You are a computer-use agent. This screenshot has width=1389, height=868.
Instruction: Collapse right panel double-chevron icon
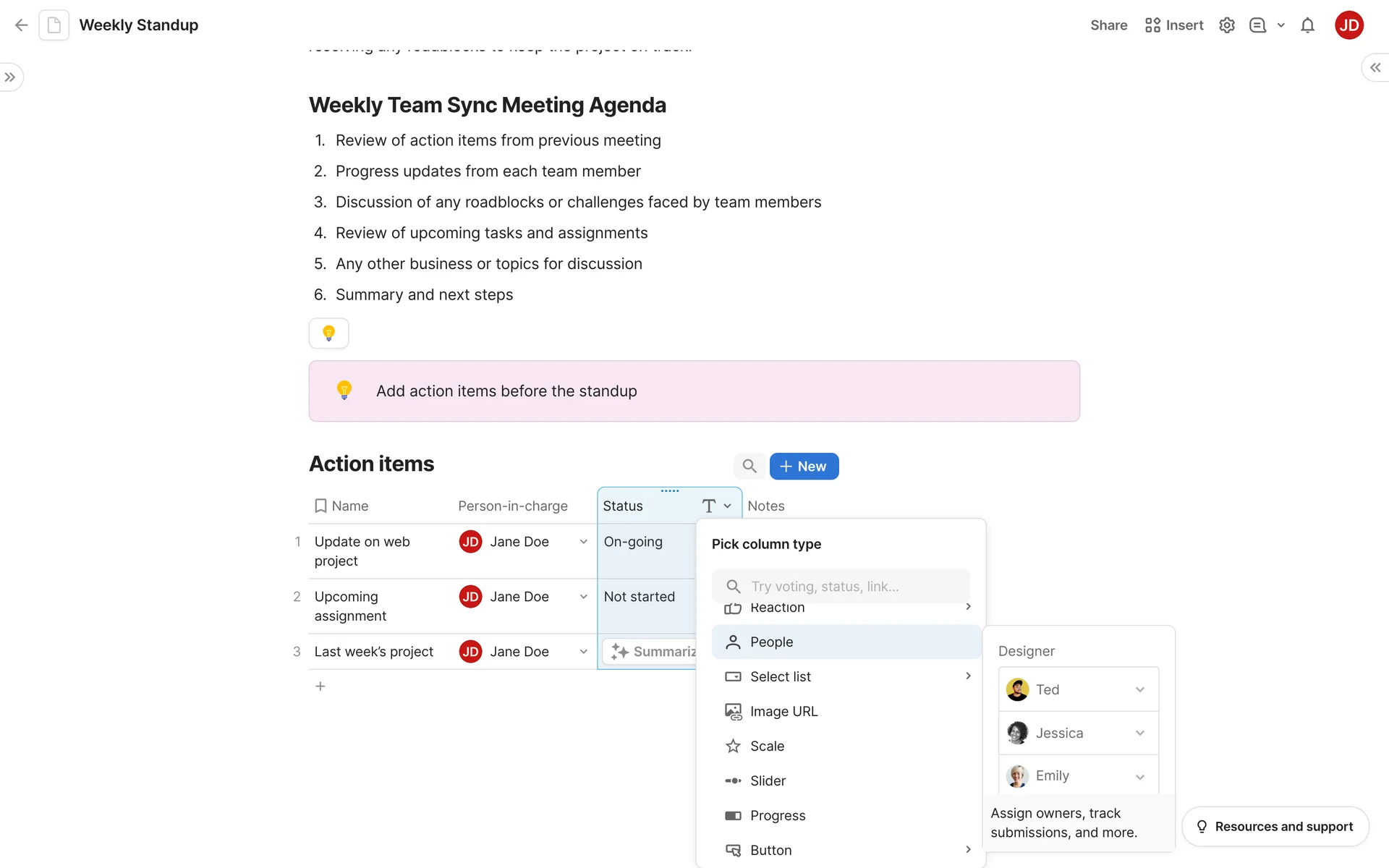pyautogui.click(x=1375, y=67)
